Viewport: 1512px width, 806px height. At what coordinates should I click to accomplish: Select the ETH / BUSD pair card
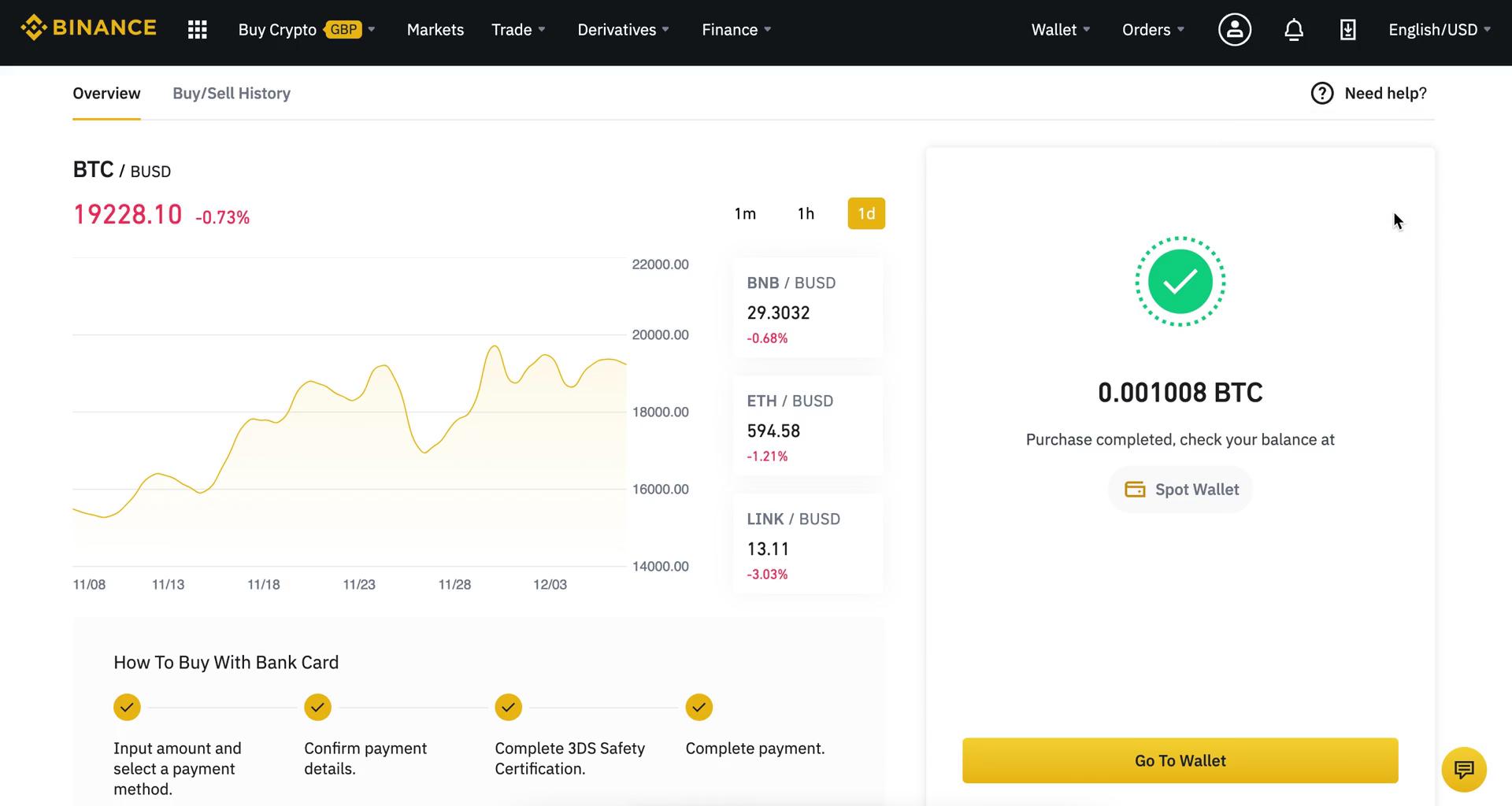[x=808, y=427]
